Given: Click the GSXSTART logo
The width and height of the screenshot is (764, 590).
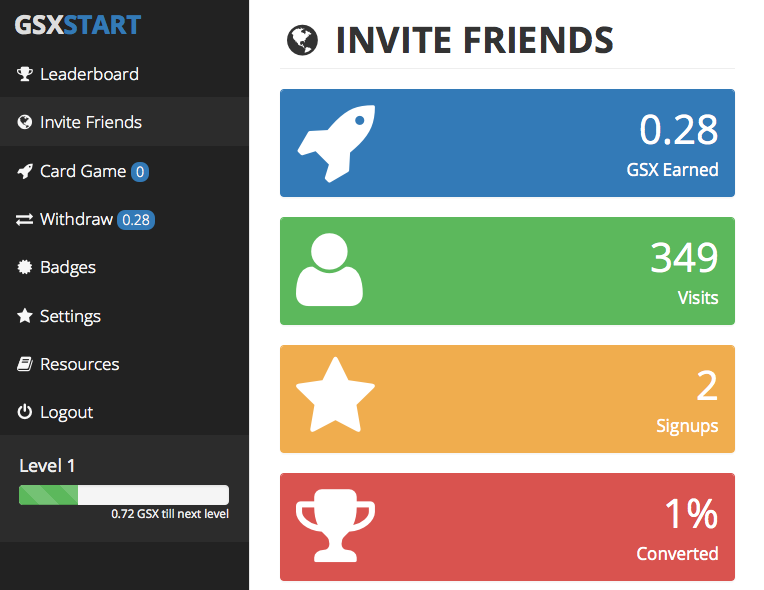Looking at the screenshot, I should coord(78,25).
